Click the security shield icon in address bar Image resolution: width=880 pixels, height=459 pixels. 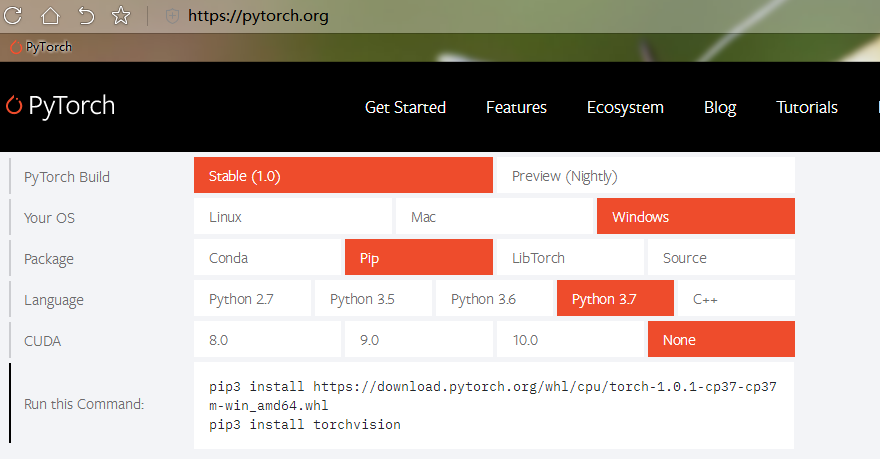172,16
